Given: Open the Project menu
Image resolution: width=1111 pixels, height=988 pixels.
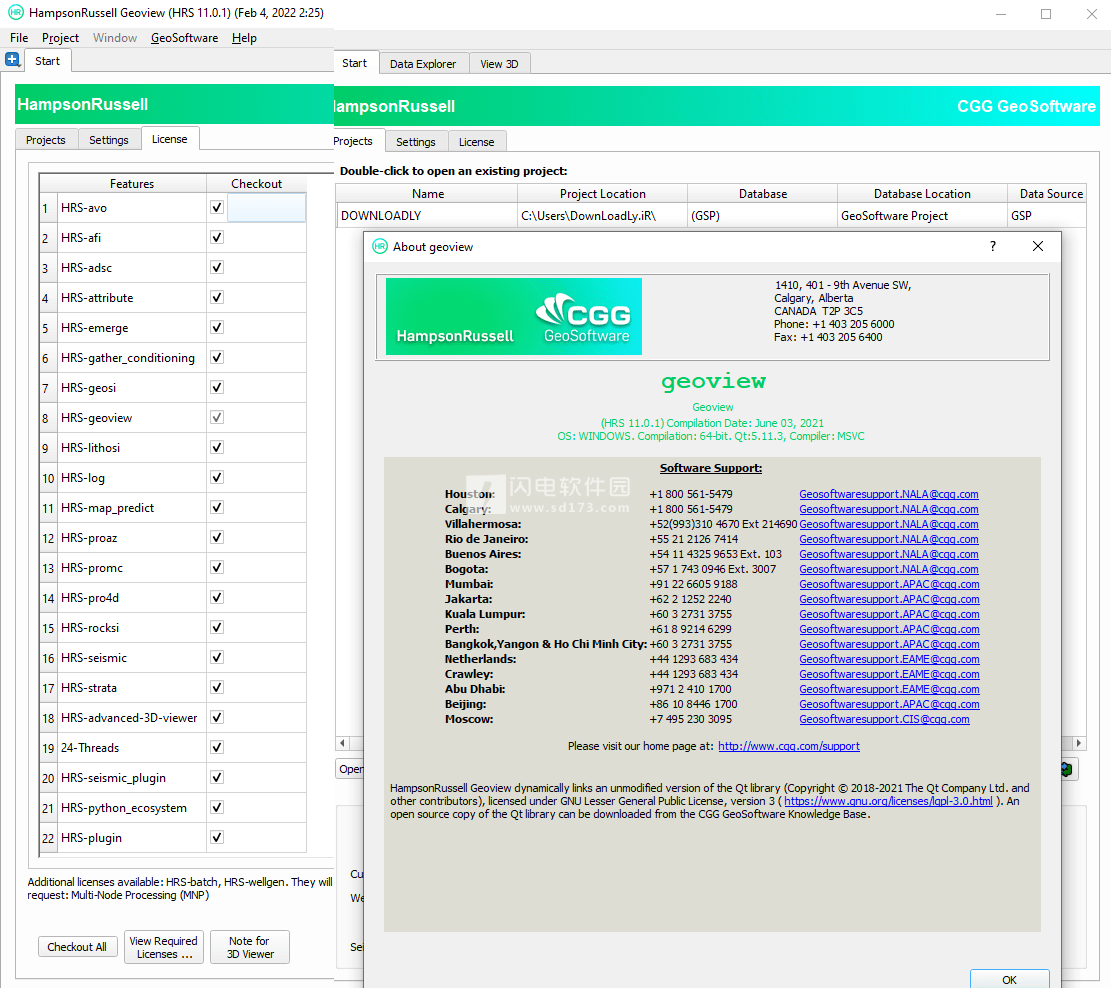Looking at the screenshot, I should pyautogui.click(x=60, y=38).
